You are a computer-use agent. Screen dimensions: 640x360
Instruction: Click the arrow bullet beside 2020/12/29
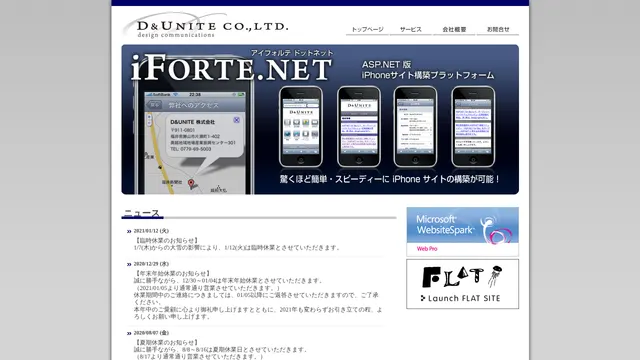click(x=129, y=264)
